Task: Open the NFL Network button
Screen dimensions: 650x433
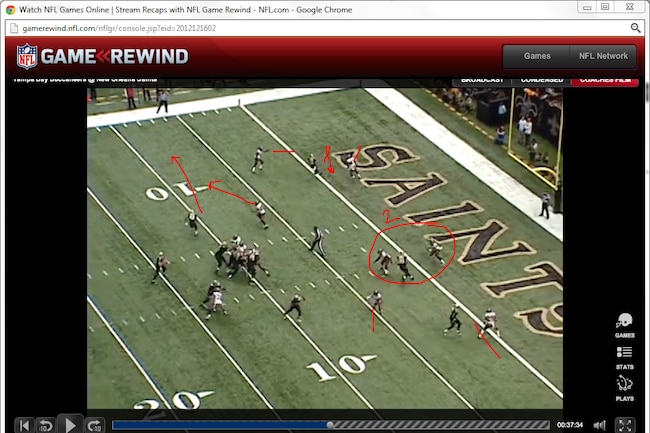Action: 603,56
